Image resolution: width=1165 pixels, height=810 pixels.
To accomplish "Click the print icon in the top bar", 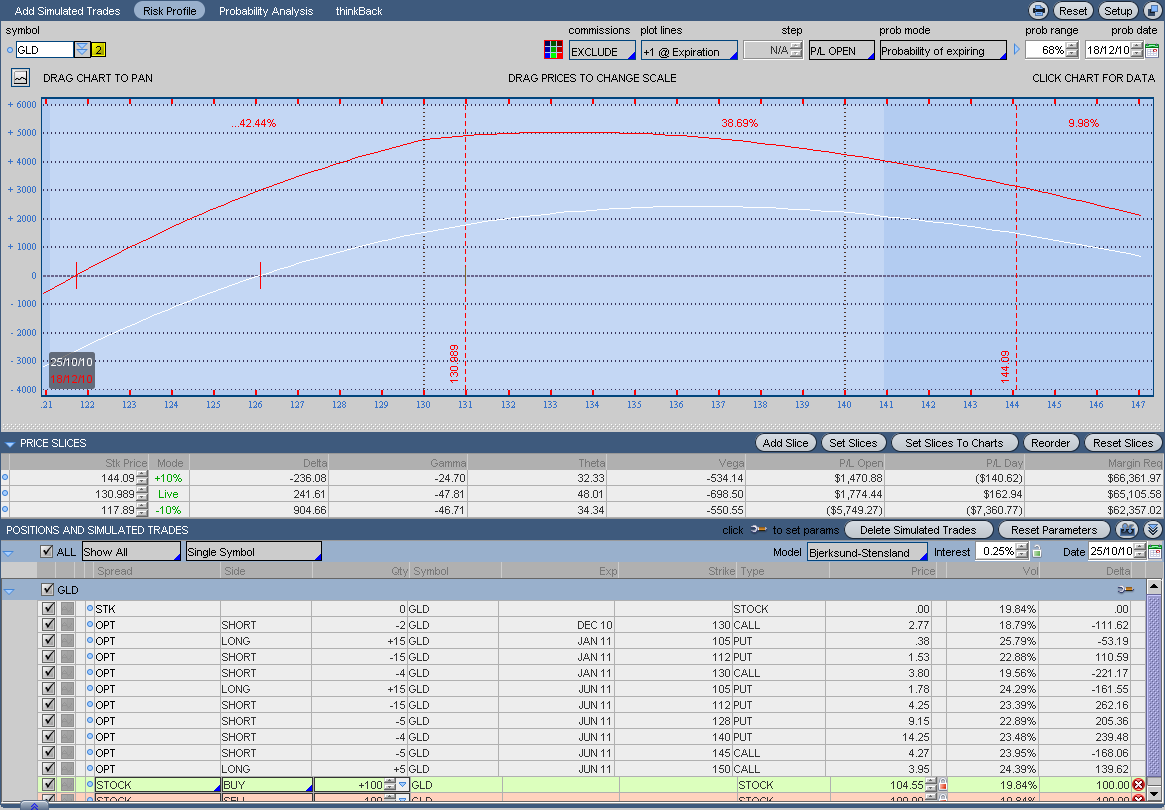I will (x=1038, y=11).
